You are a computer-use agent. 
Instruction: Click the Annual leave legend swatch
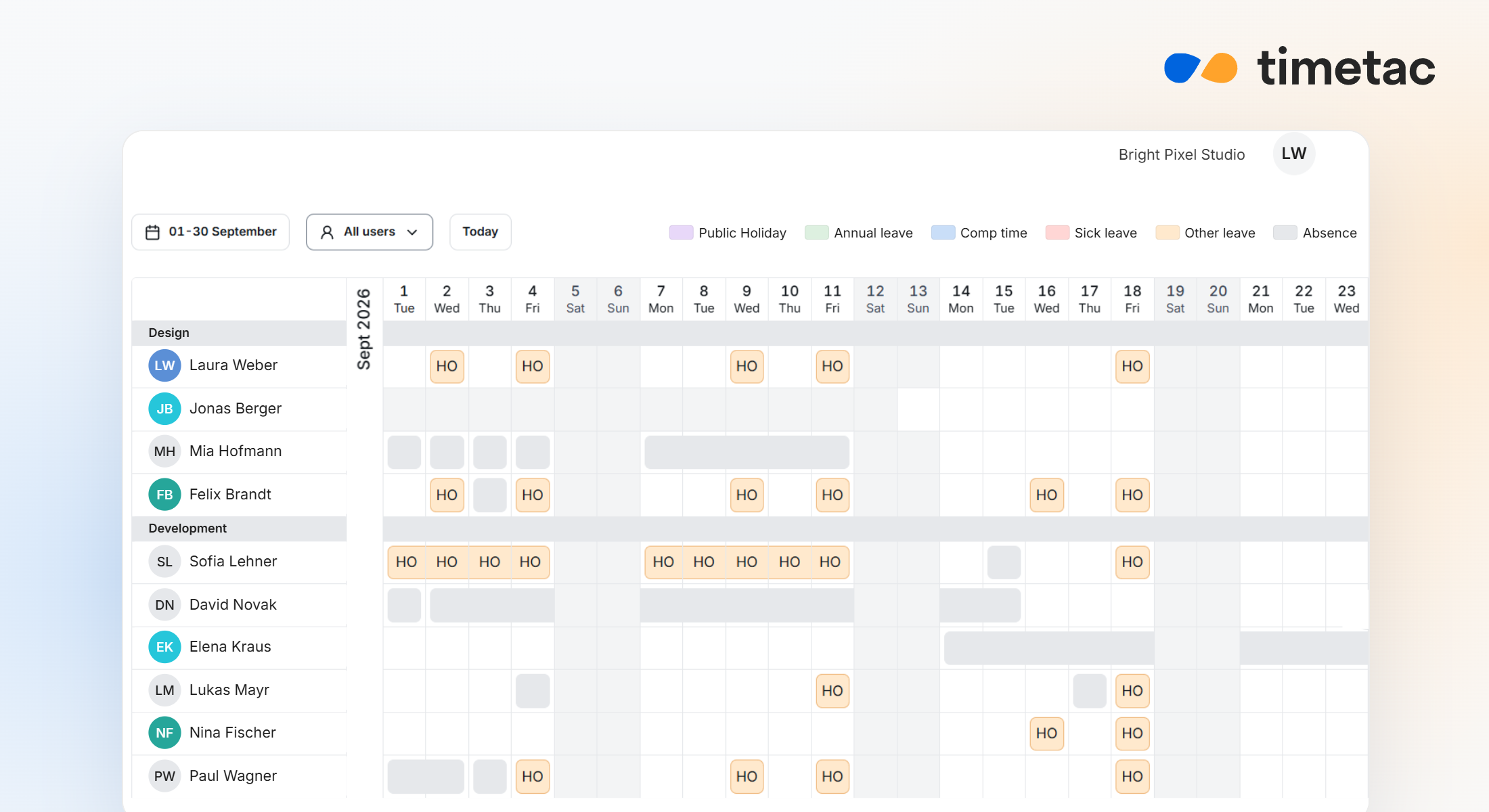pyautogui.click(x=816, y=233)
